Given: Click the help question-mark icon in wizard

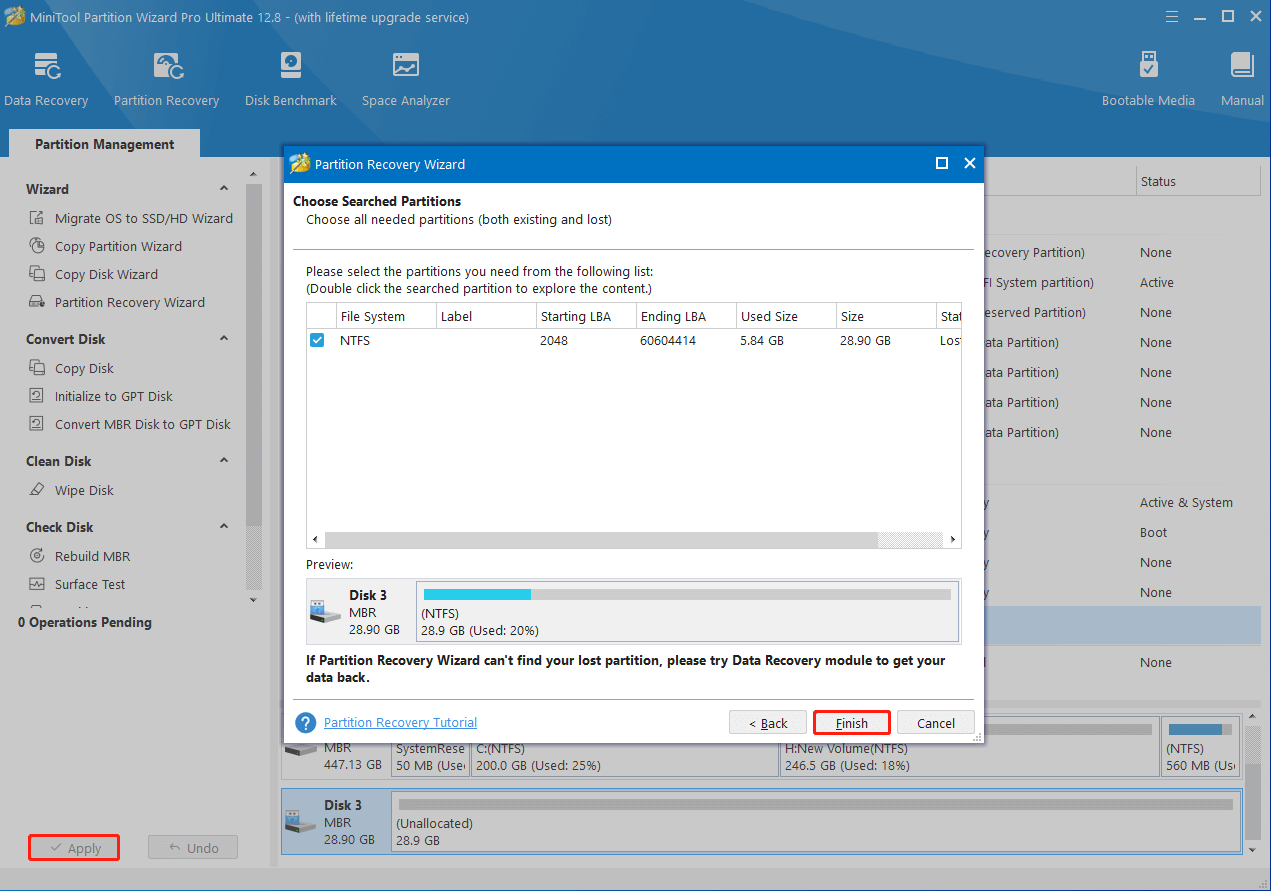Looking at the screenshot, I should [306, 722].
